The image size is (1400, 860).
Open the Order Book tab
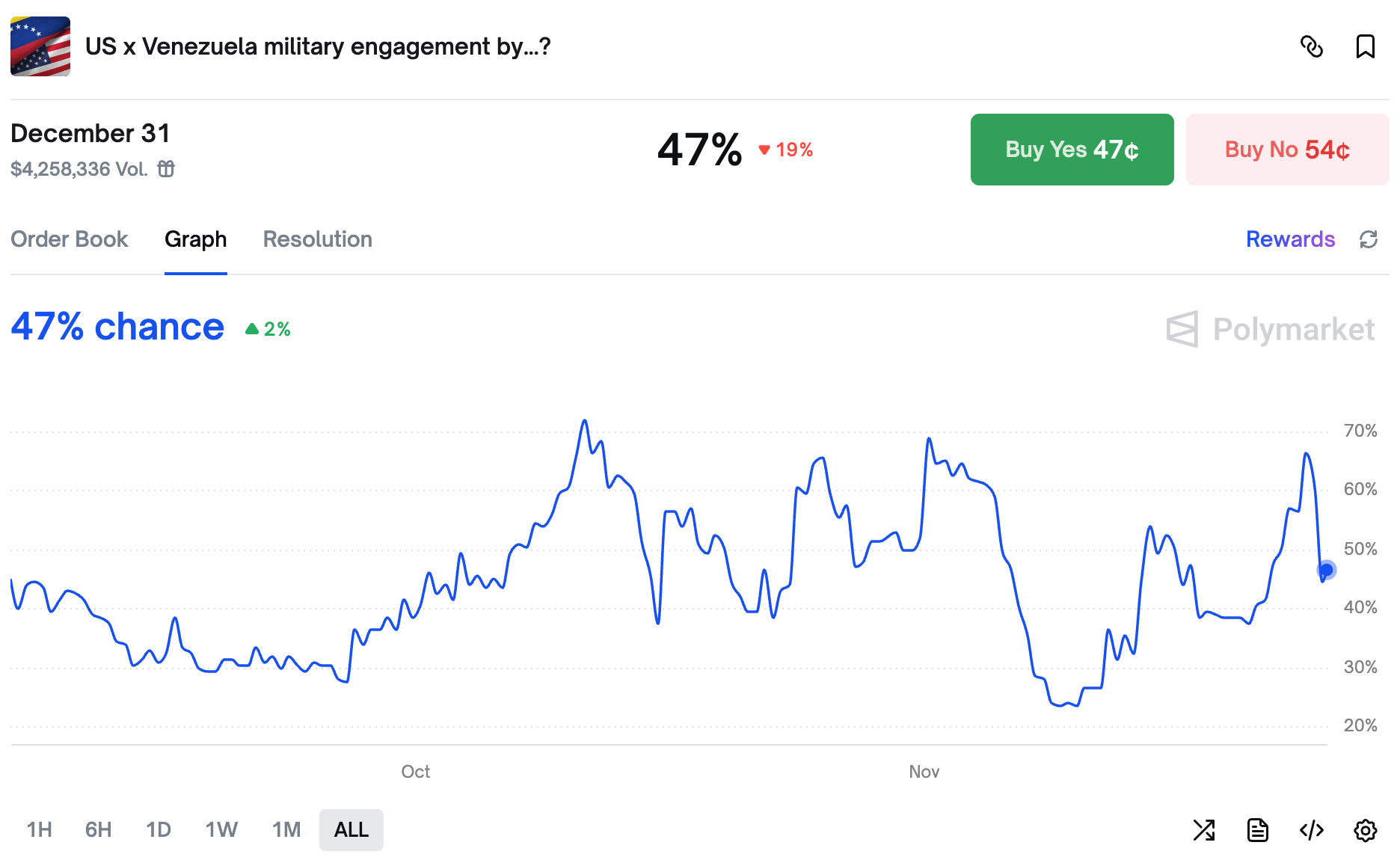(70, 239)
